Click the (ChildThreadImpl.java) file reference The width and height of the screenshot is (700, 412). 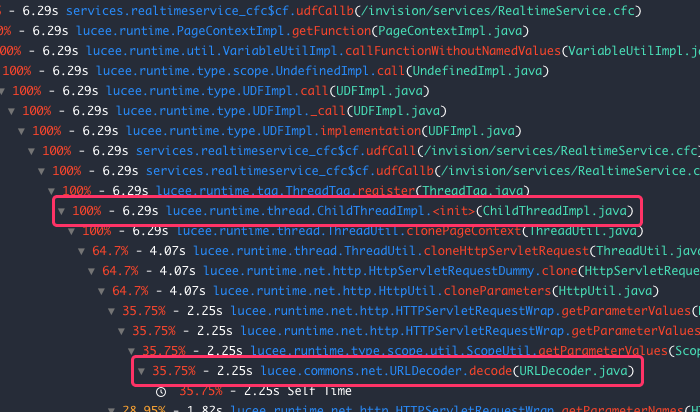pos(554,211)
